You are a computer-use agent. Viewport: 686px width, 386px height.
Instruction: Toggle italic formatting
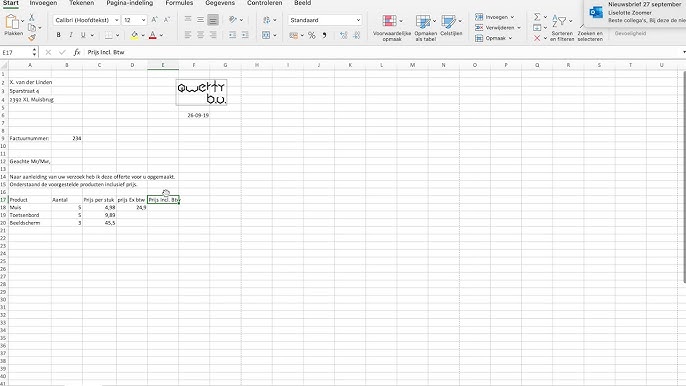(x=70, y=35)
